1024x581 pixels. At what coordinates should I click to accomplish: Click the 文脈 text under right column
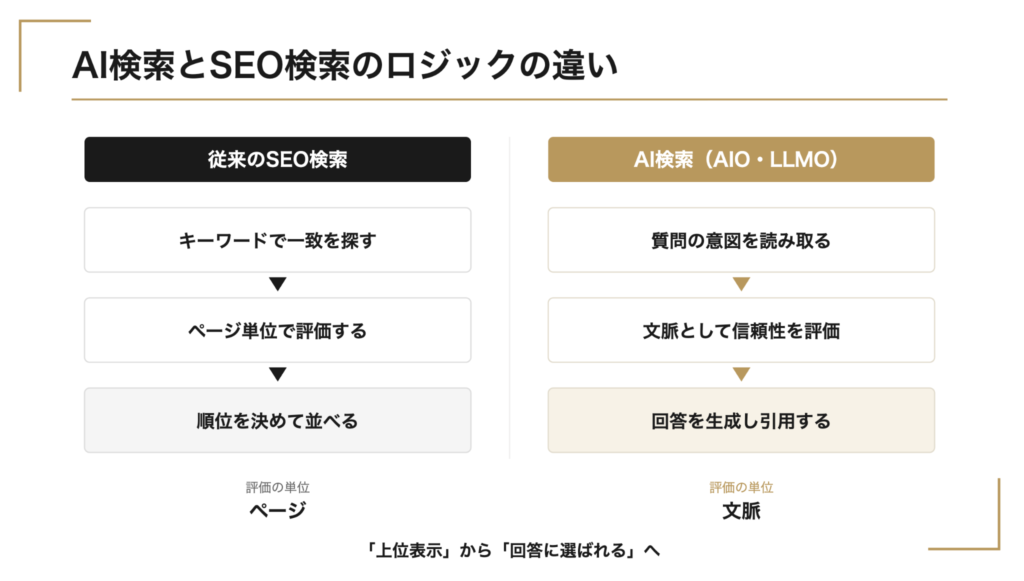[x=741, y=510]
